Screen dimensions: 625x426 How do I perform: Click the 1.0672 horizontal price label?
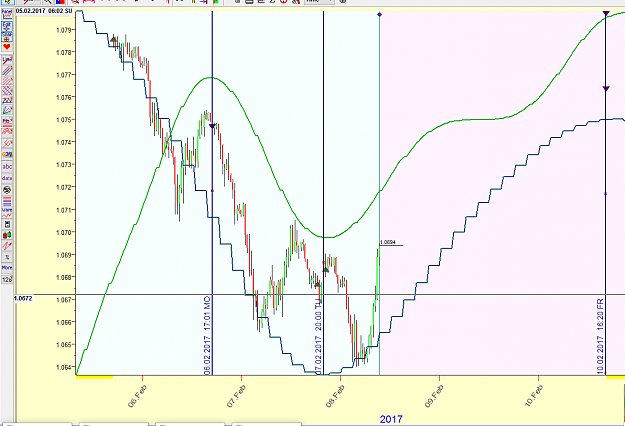[x=23, y=298]
